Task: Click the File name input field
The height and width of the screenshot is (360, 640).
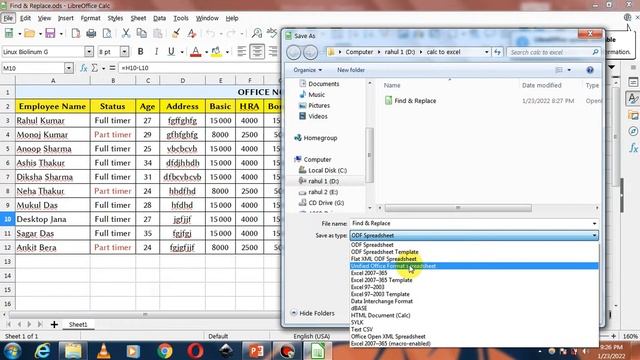Action: tap(470, 224)
